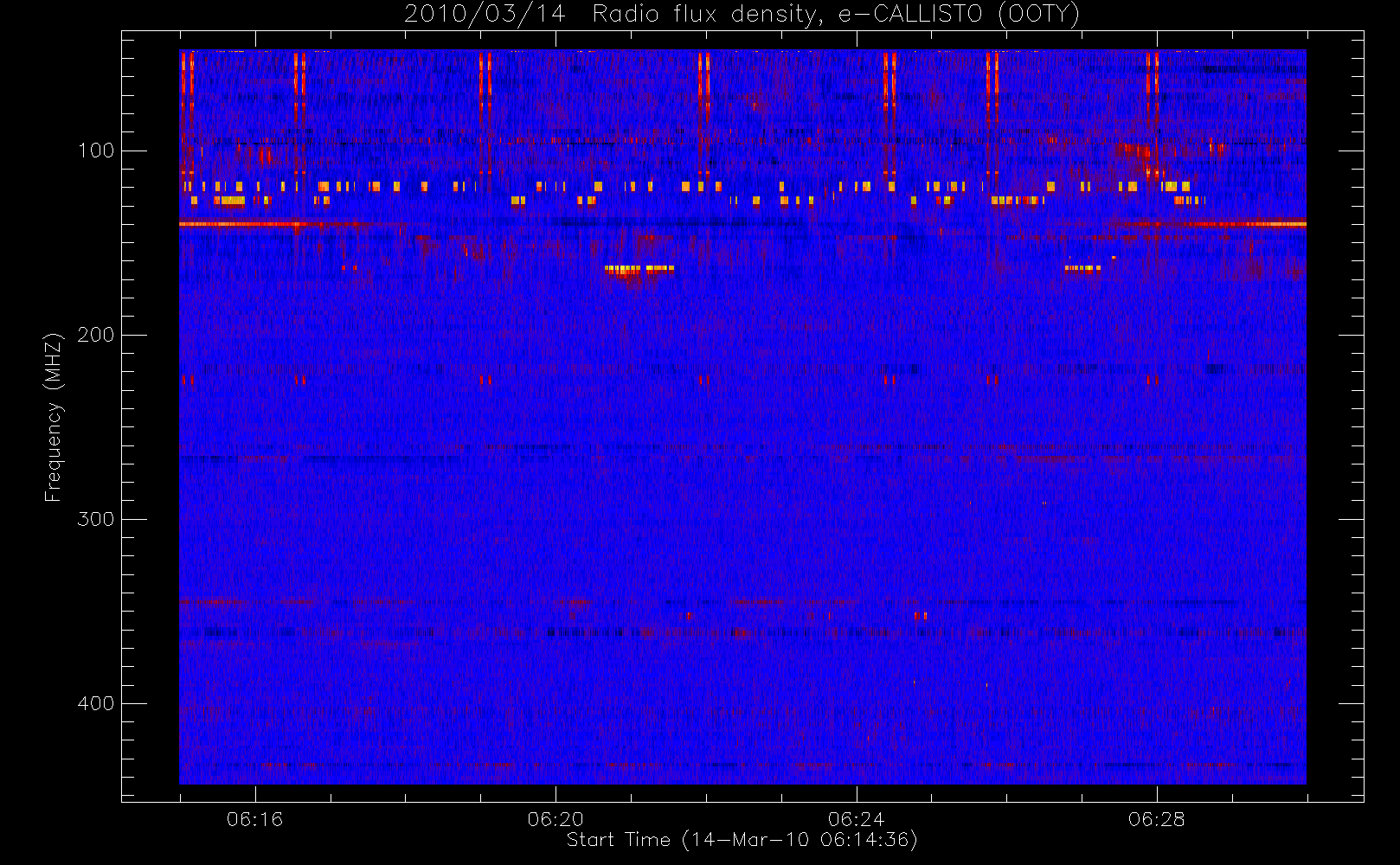1400x865 pixels.
Task: Click the 06:20 time tick label
Action: pos(556,819)
